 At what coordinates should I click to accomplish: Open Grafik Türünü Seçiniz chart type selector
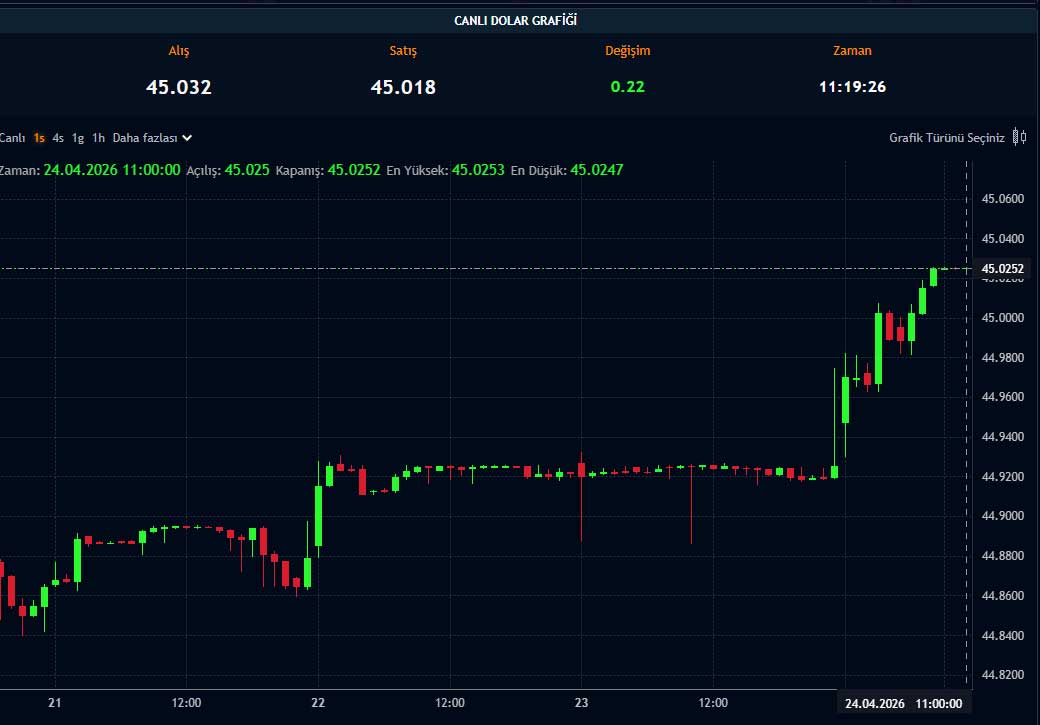(x=946, y=138)
